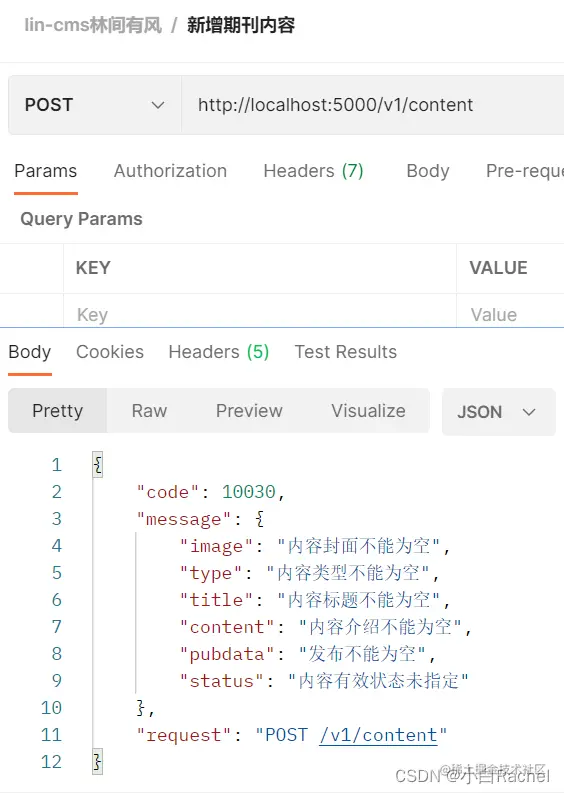
Task: Click the "type" key in response
Action: (211, 573)
